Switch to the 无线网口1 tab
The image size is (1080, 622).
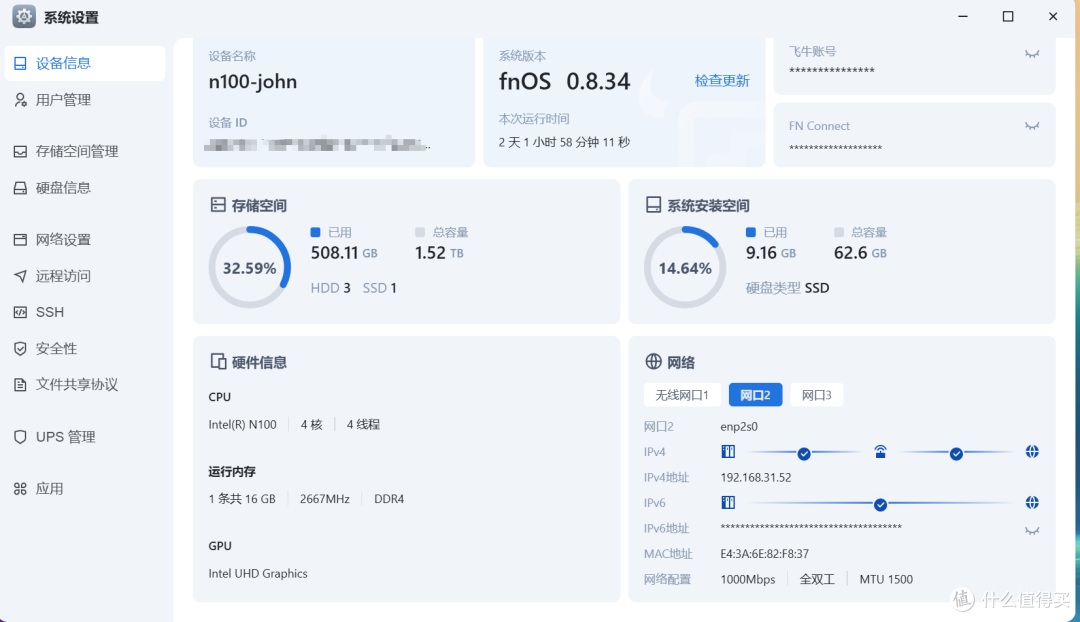coord(682,395)
